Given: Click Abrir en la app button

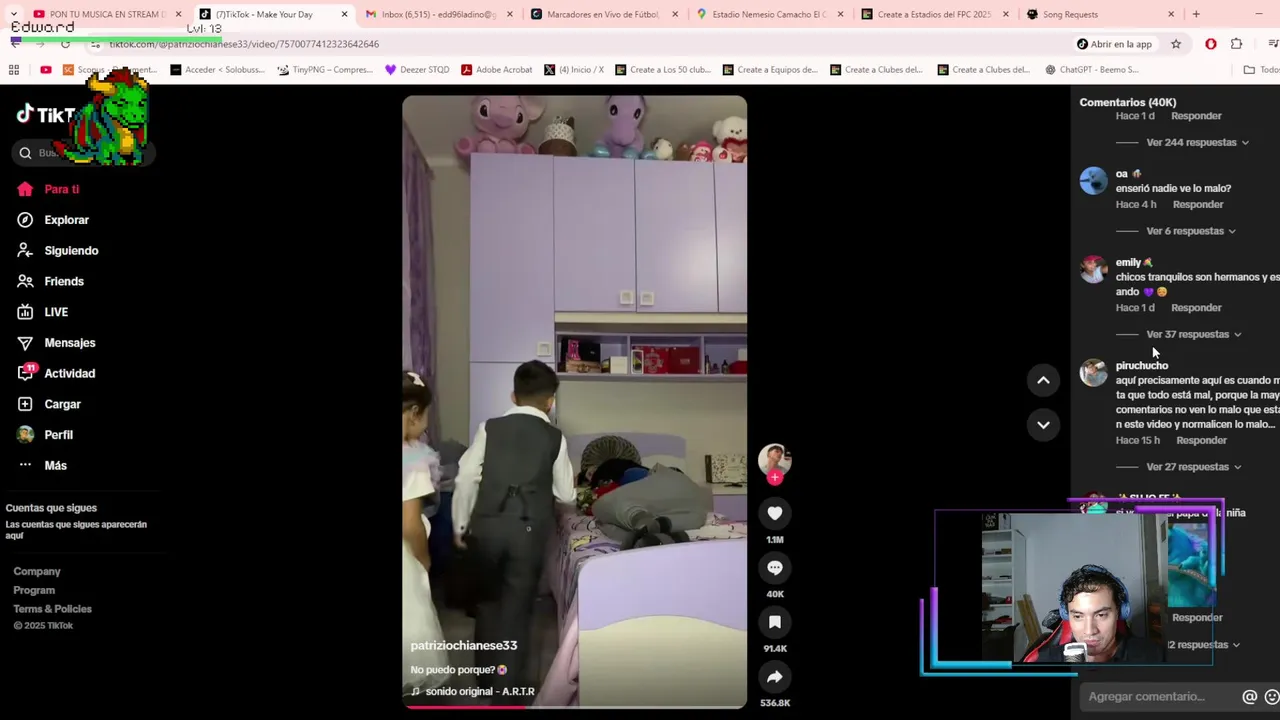Looking at the screenshot, I should 1114,44.
